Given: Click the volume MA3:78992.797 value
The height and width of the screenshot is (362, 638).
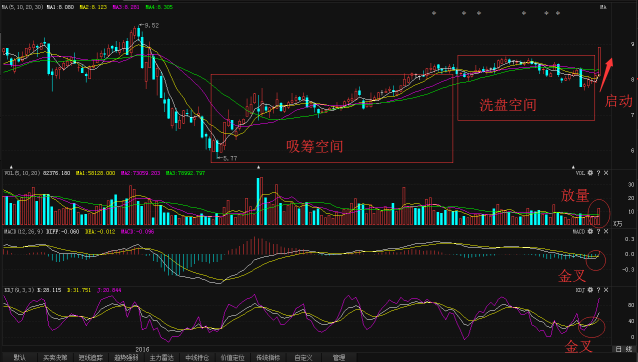Looking at the screenshot, I should [x=186, y=173].
